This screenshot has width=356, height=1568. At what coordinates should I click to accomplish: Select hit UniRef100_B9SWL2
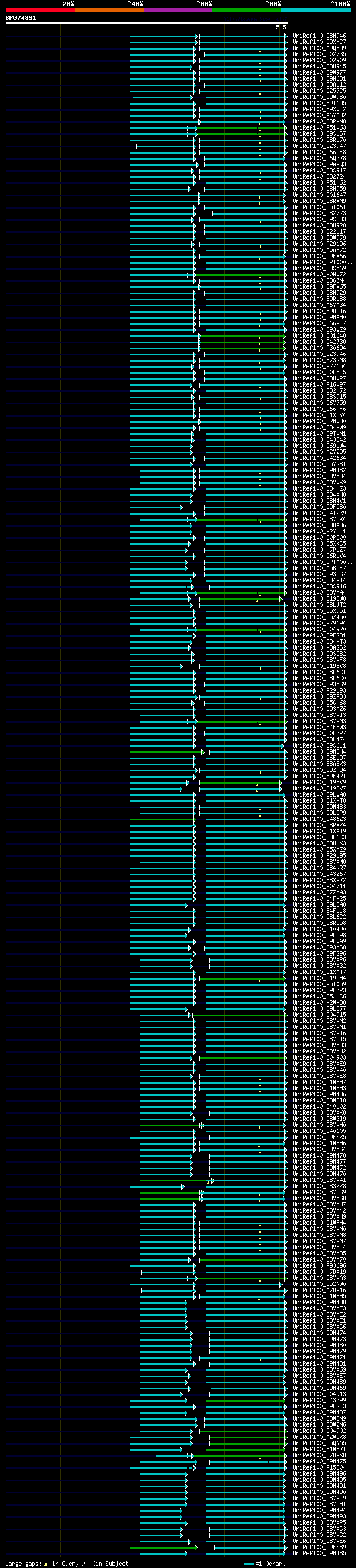[319, 110]
